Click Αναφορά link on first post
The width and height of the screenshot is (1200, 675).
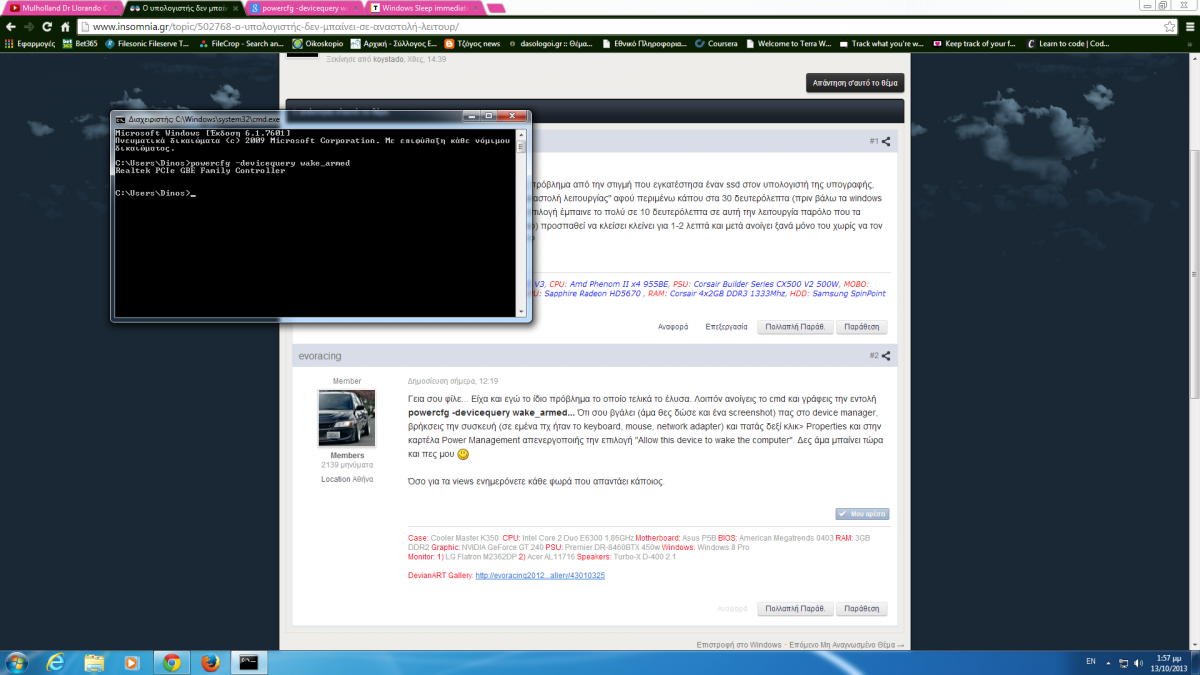[672, 327]
